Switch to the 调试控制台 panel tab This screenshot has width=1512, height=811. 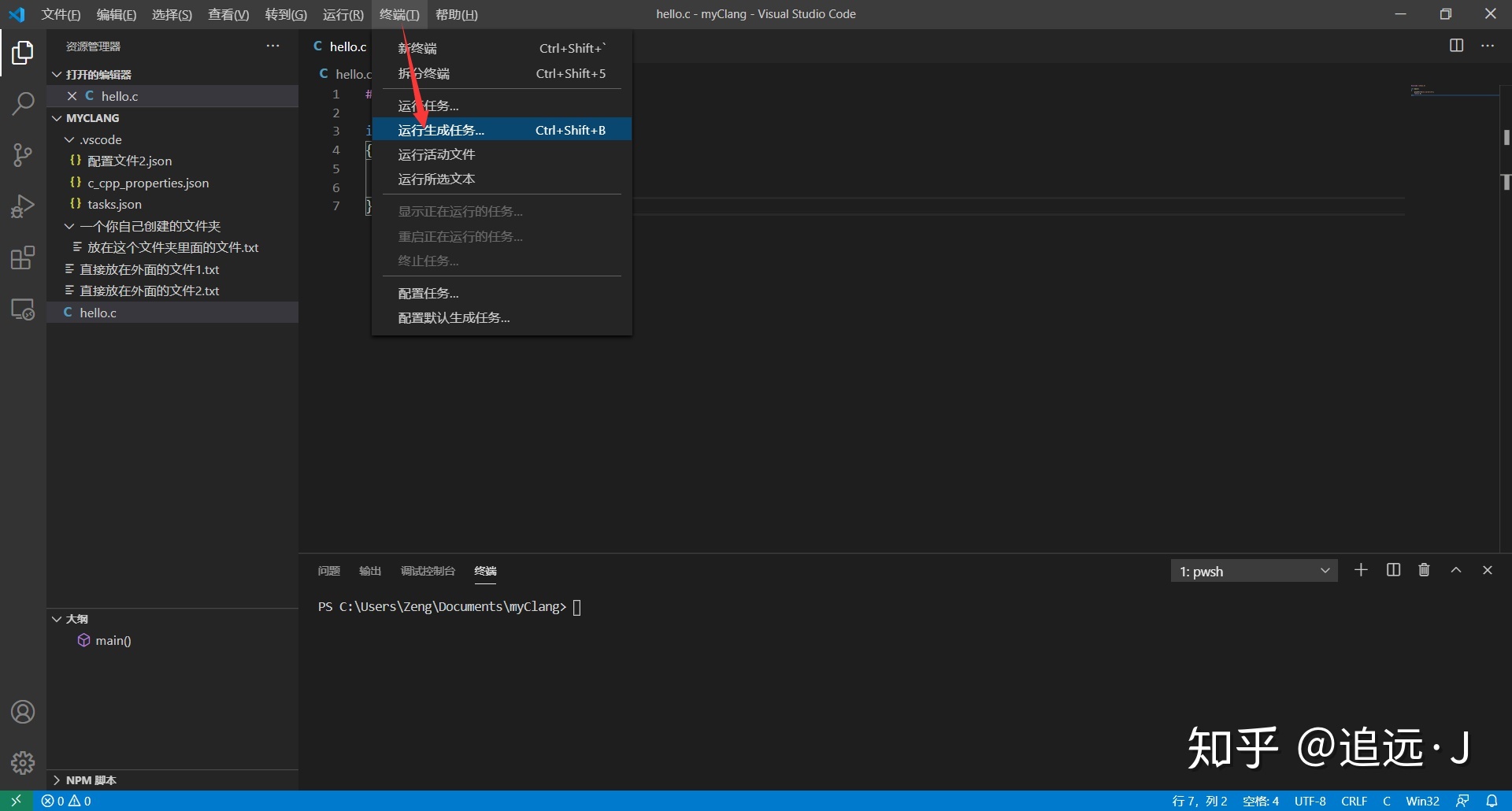pos(428,571)
